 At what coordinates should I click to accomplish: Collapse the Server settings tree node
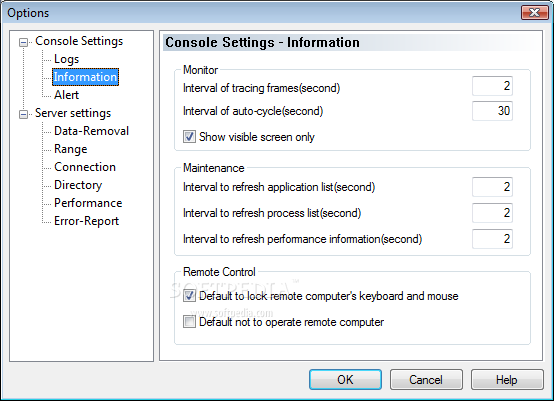pyautogui.click(x=23, y=114)
